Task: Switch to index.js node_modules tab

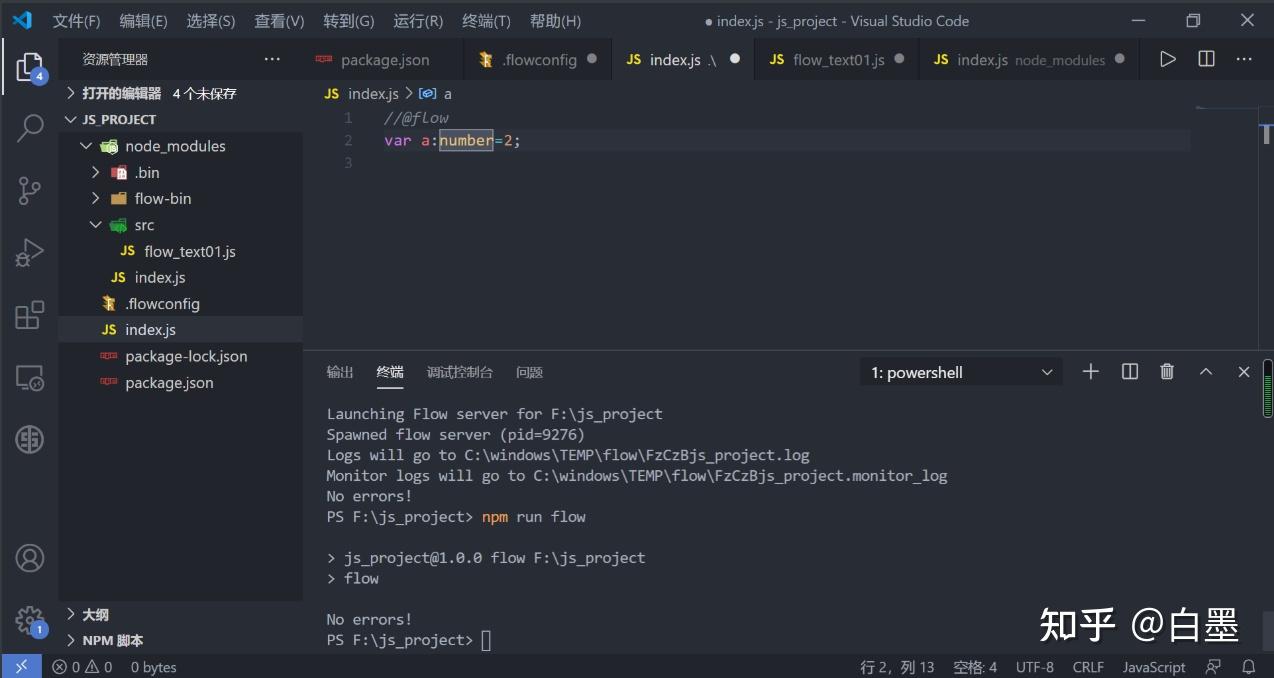Action: click(x=1030, y=60)
